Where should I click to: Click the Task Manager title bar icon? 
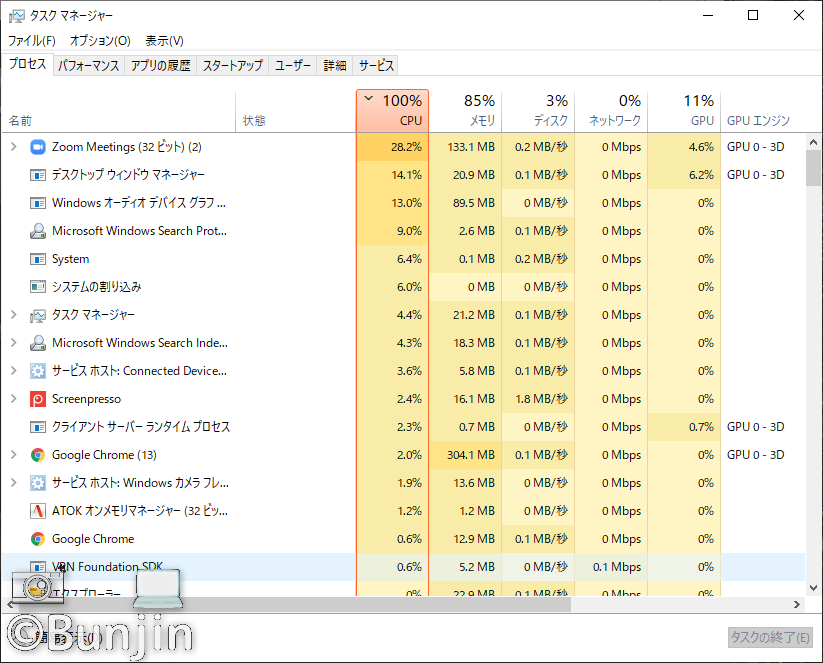(x=16, y=16)
